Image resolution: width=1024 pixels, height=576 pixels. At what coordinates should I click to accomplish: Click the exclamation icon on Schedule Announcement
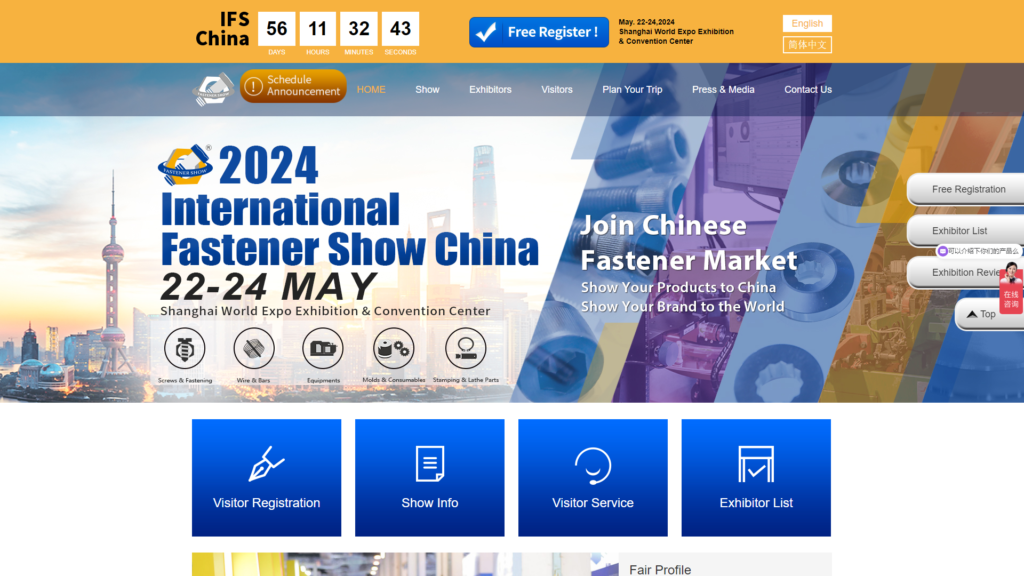(x=253, y=86)
